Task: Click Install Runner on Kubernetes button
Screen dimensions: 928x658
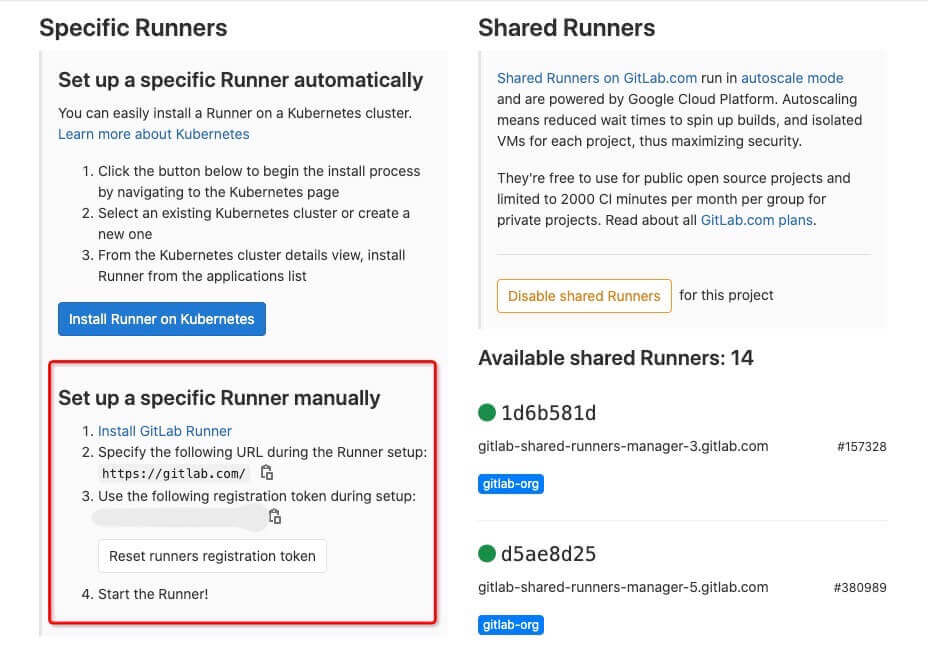Action: click(162, 319)
